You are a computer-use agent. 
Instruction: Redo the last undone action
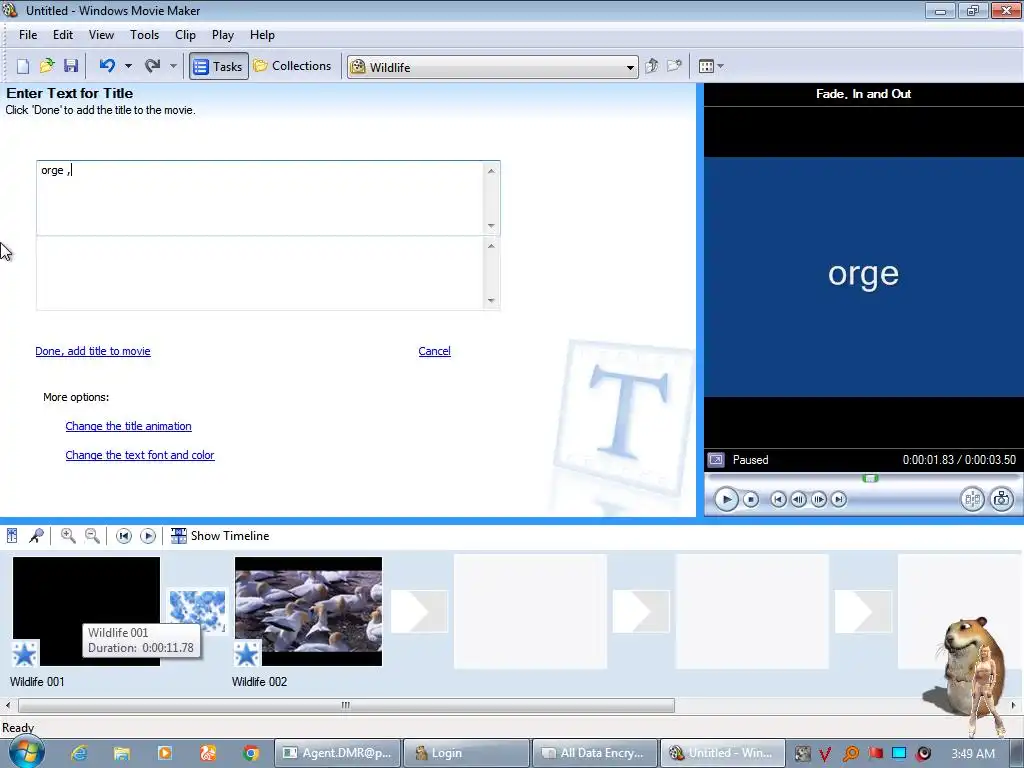pos(152,66)
